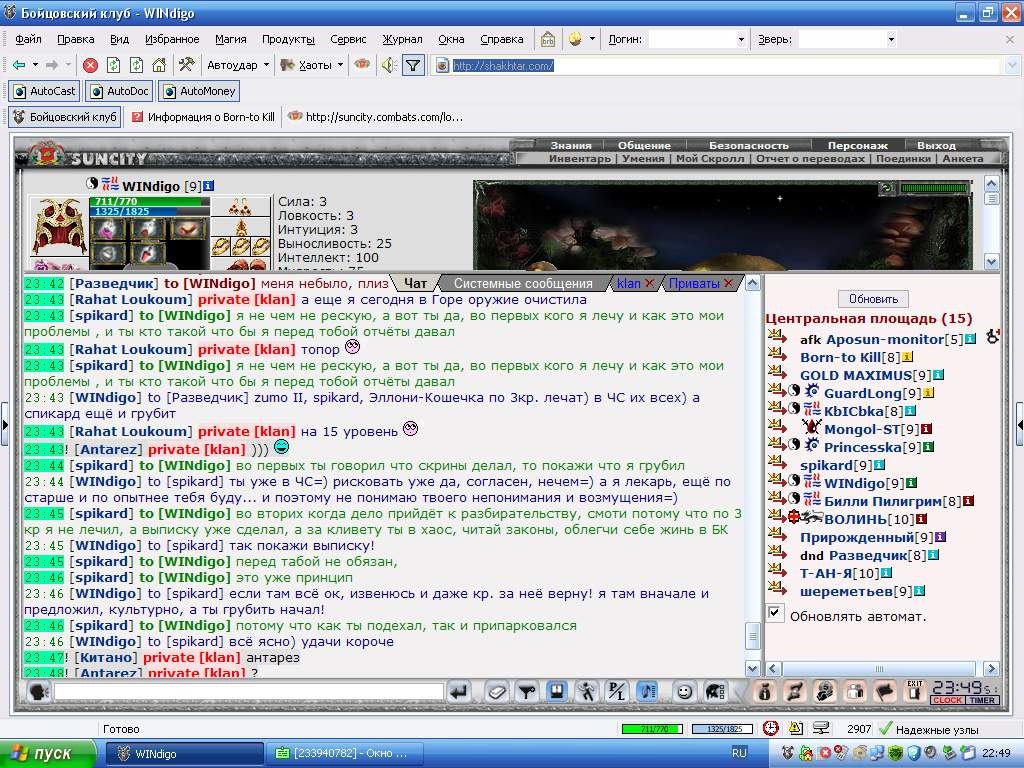
Task: Click the red alarm clock status bar icon
Action: pos(771,728)
